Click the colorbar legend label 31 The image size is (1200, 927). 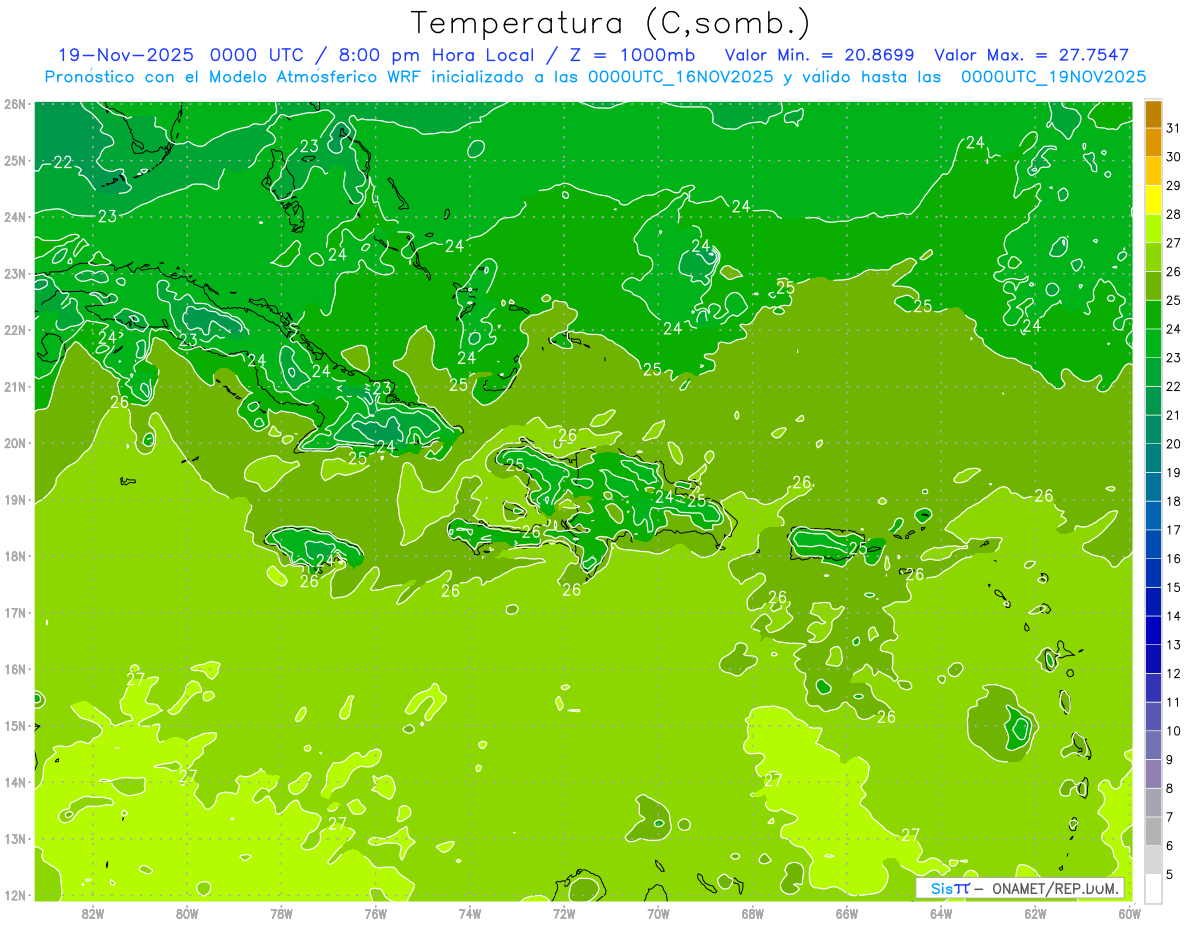1172,128
